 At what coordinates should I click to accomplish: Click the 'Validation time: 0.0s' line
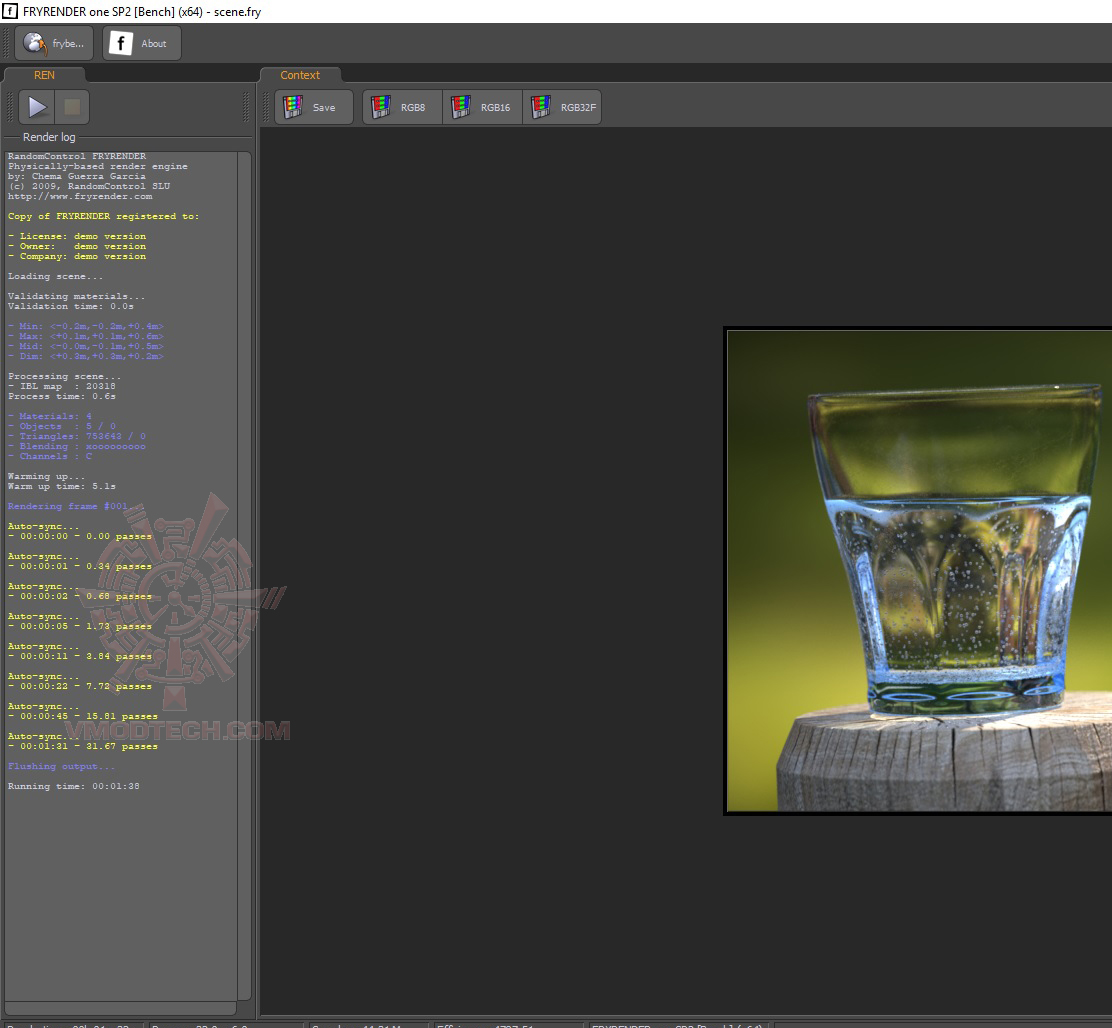click(x=71, y=306)
